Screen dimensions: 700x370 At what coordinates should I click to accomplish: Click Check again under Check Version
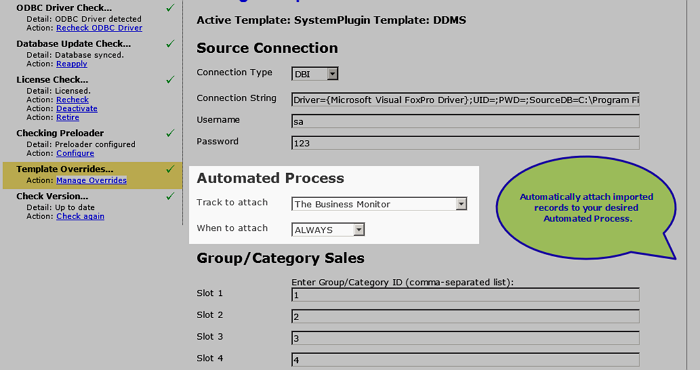click(x=80, y=216)
